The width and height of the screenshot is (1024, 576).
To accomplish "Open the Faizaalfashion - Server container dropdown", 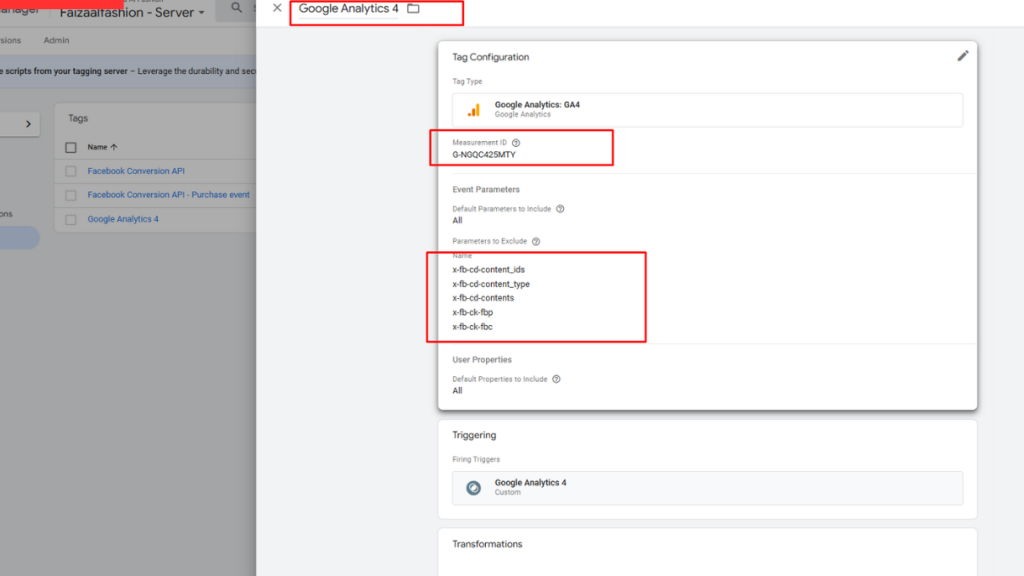I will (x=132, y=12).
